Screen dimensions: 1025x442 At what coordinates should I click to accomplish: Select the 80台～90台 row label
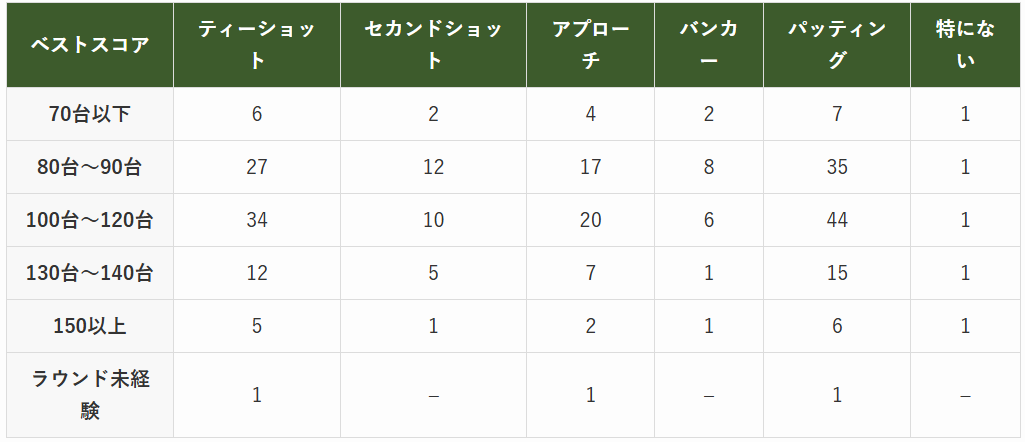point(90,167)
